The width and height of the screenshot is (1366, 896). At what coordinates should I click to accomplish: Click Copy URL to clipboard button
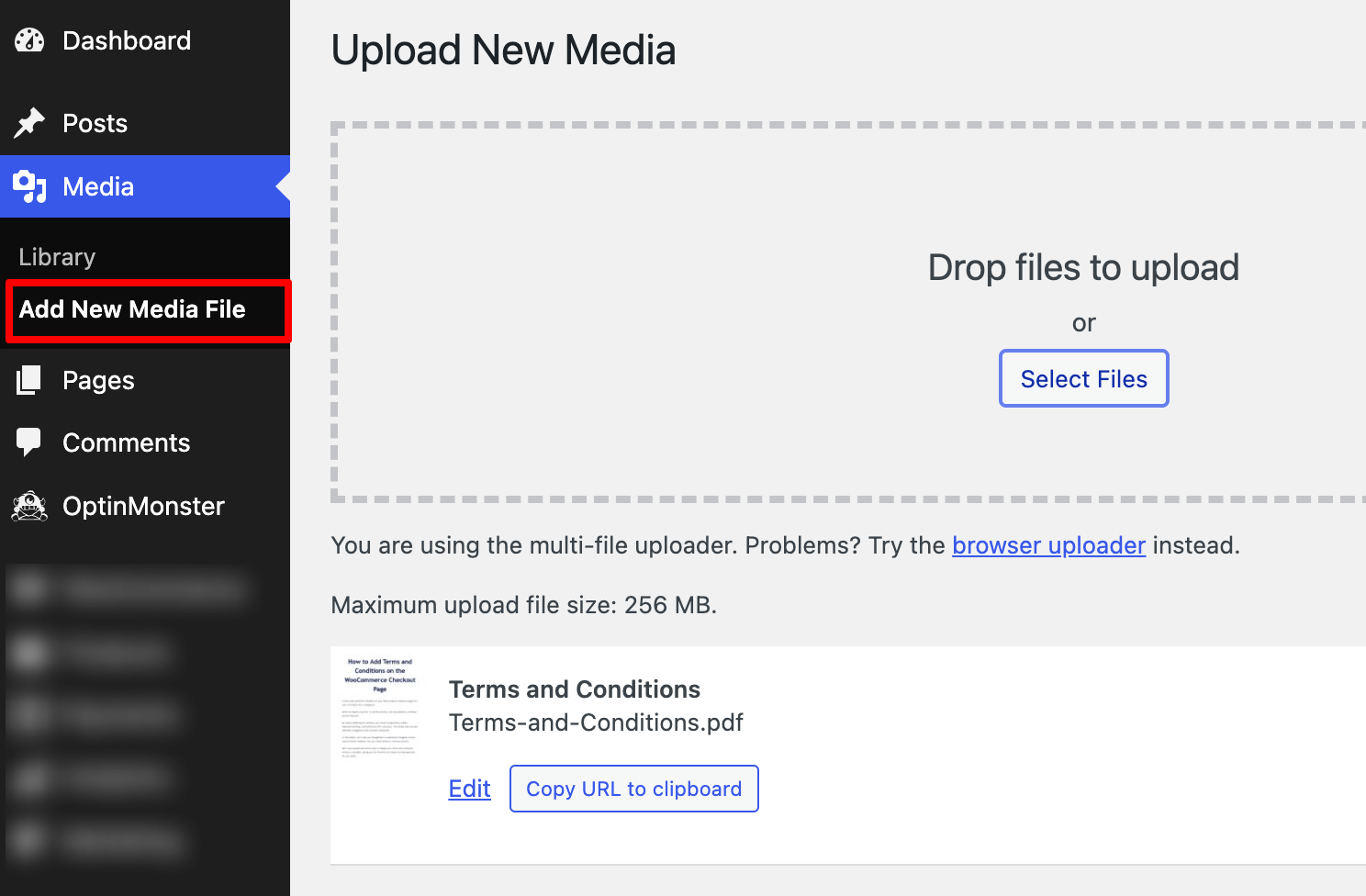(x=634, y=789)
